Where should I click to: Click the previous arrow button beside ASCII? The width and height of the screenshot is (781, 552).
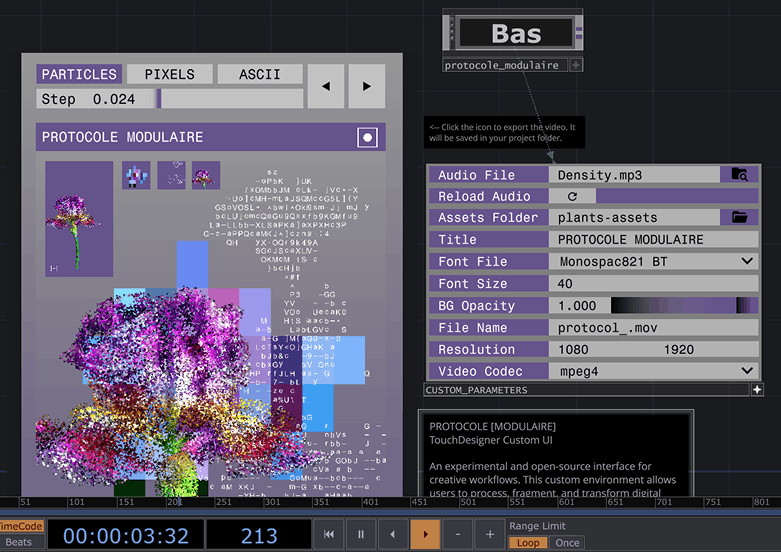point(326,86)
